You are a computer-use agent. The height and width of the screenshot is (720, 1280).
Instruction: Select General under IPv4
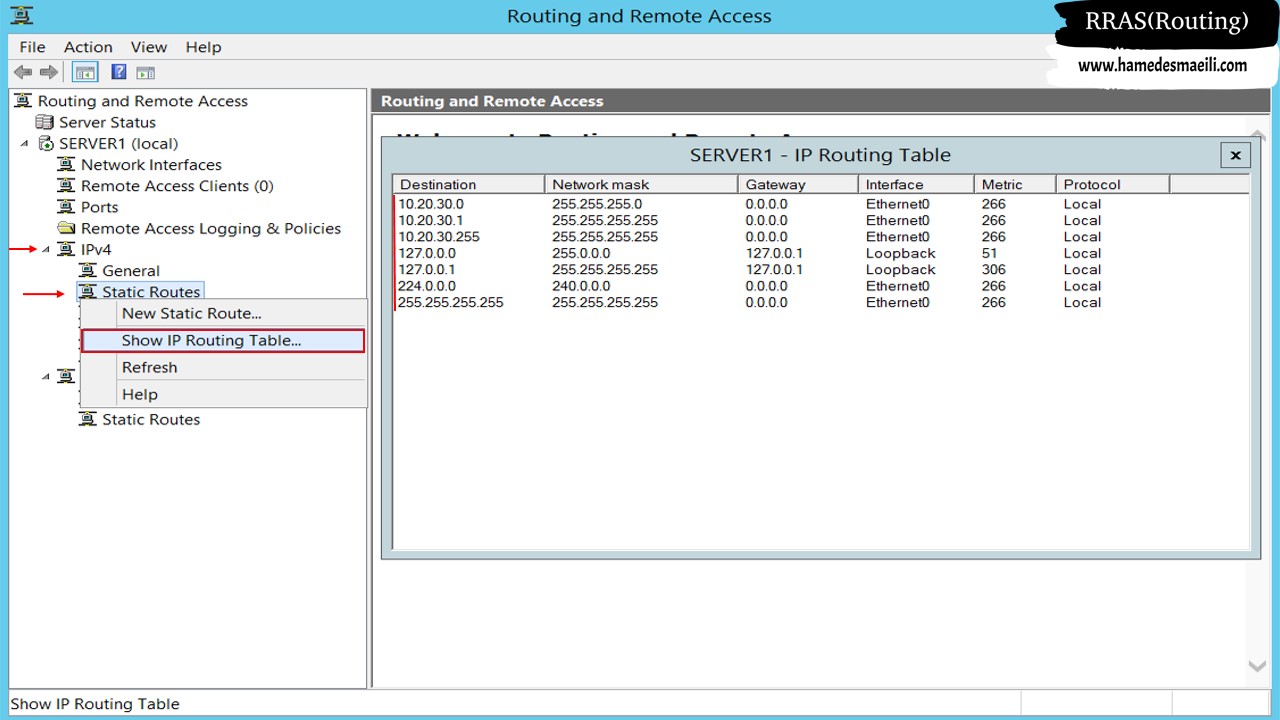131,270
